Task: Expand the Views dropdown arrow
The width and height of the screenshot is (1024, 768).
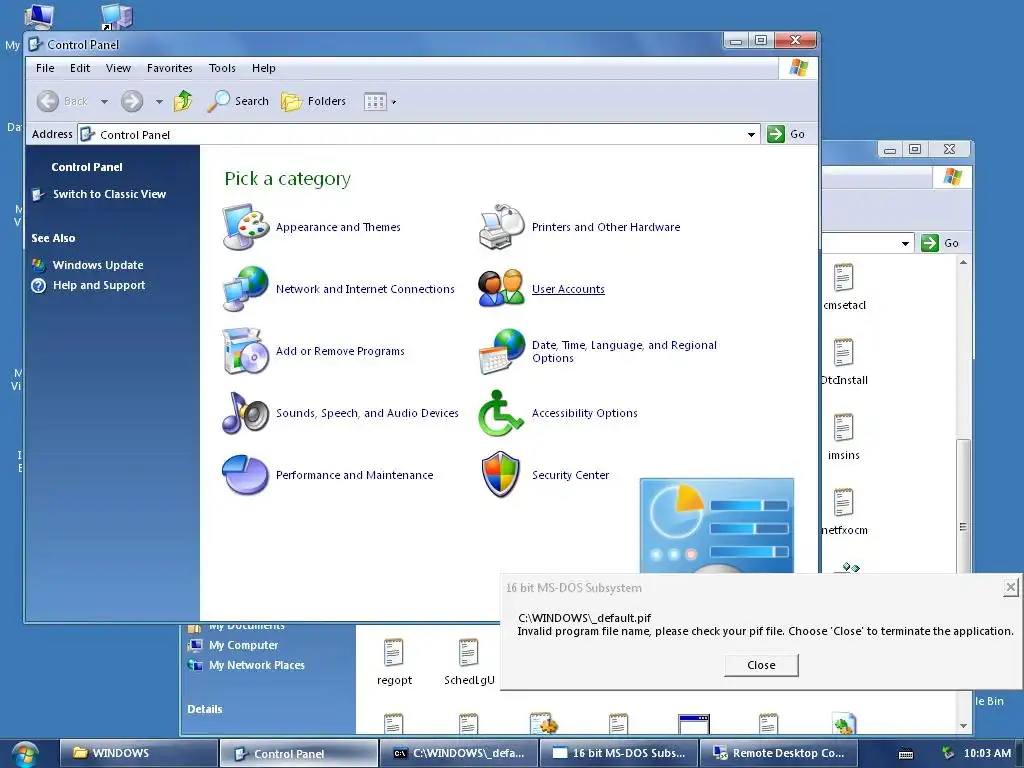Action: pyautogui.click(x=394, y=102)
